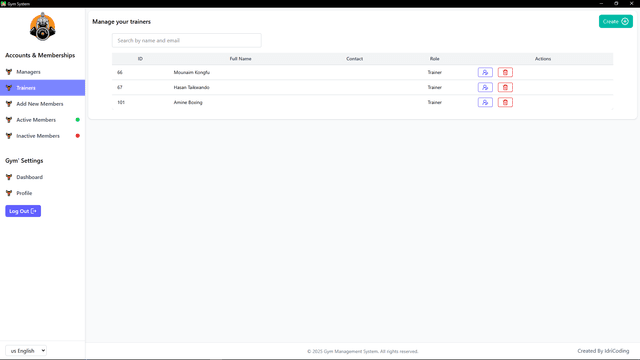Click the Contact column header

(x=354, y=59)
